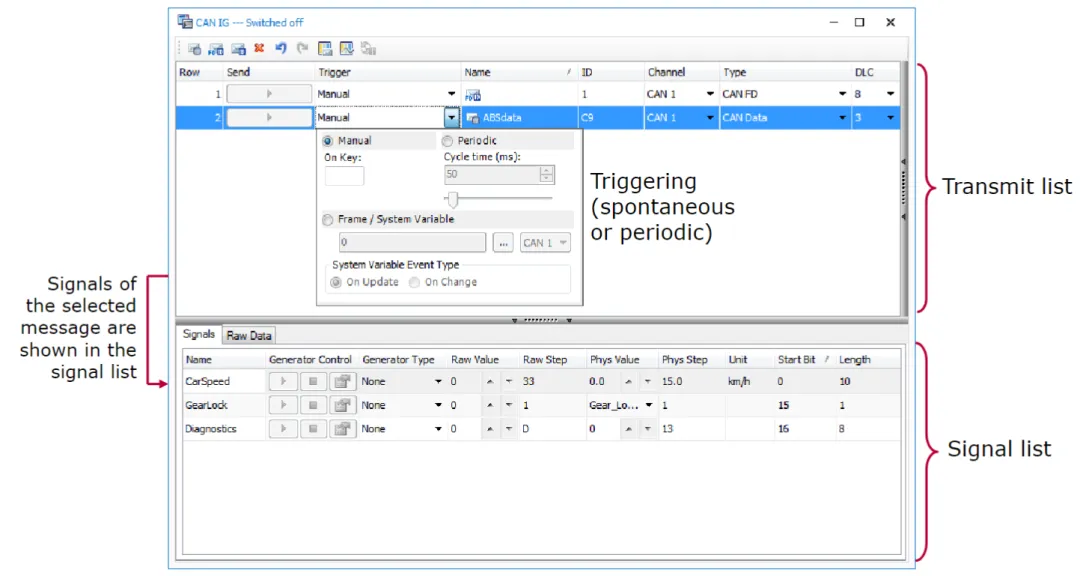
Task: Open the Gear_Lo... Phys Value dropdown
Action: click(x=648, y=405)
